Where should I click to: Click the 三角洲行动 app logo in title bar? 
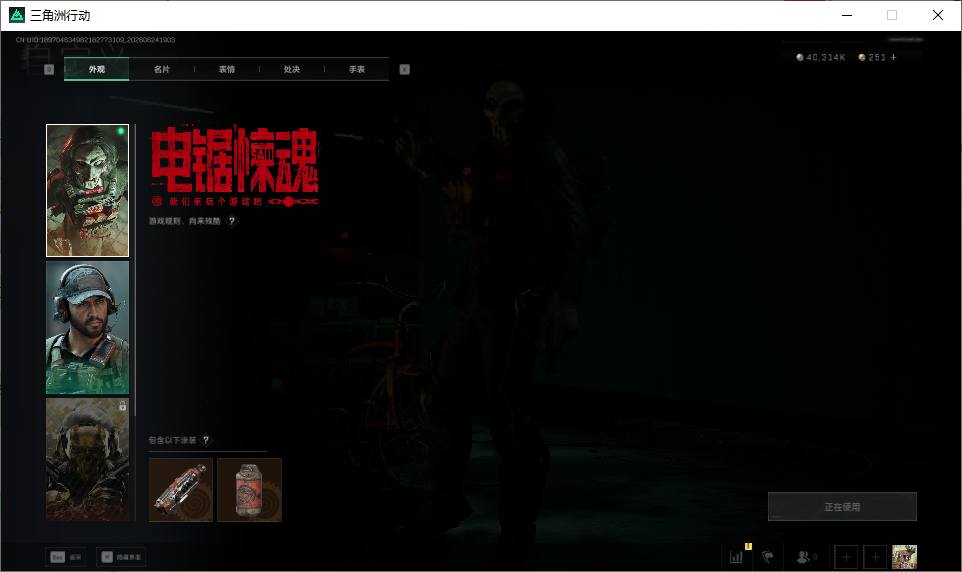click(x=17, y=15)
